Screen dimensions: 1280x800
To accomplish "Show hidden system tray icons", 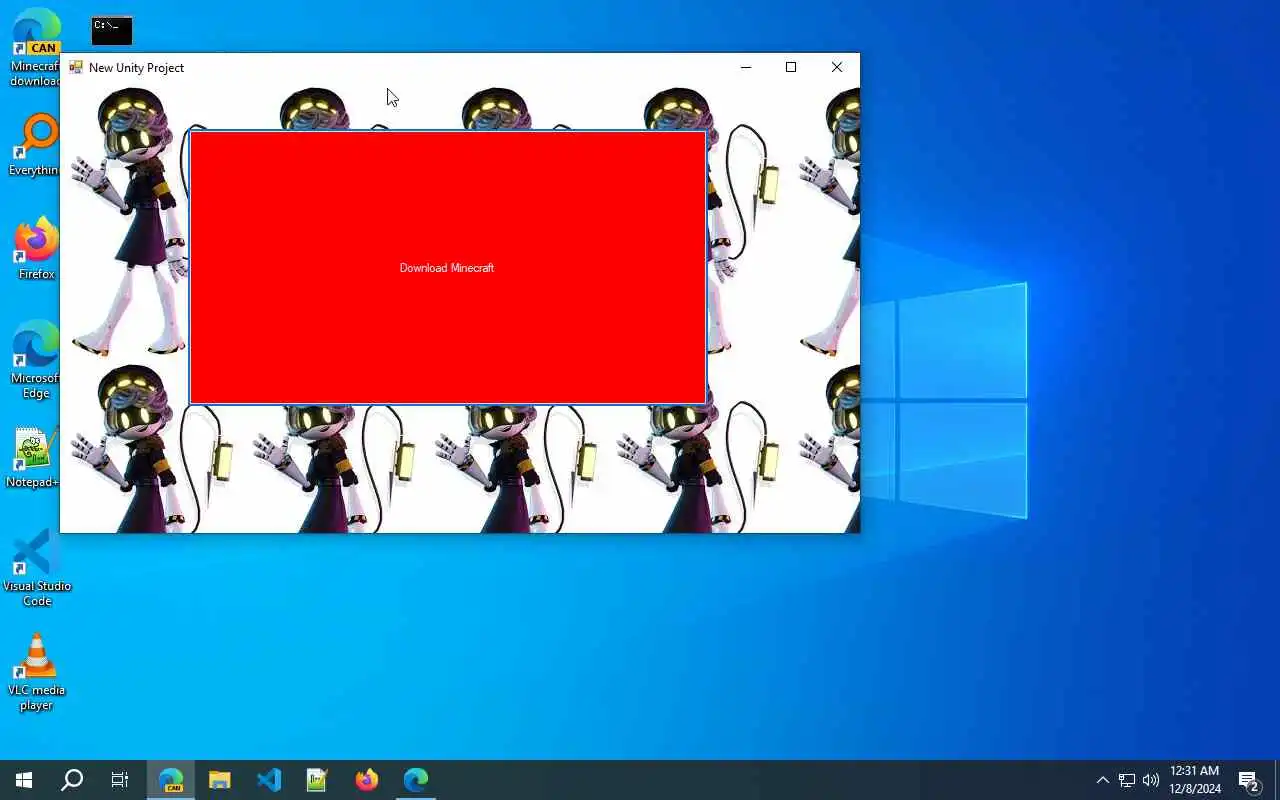I will pyautogui.click(x=1102, y=780).
